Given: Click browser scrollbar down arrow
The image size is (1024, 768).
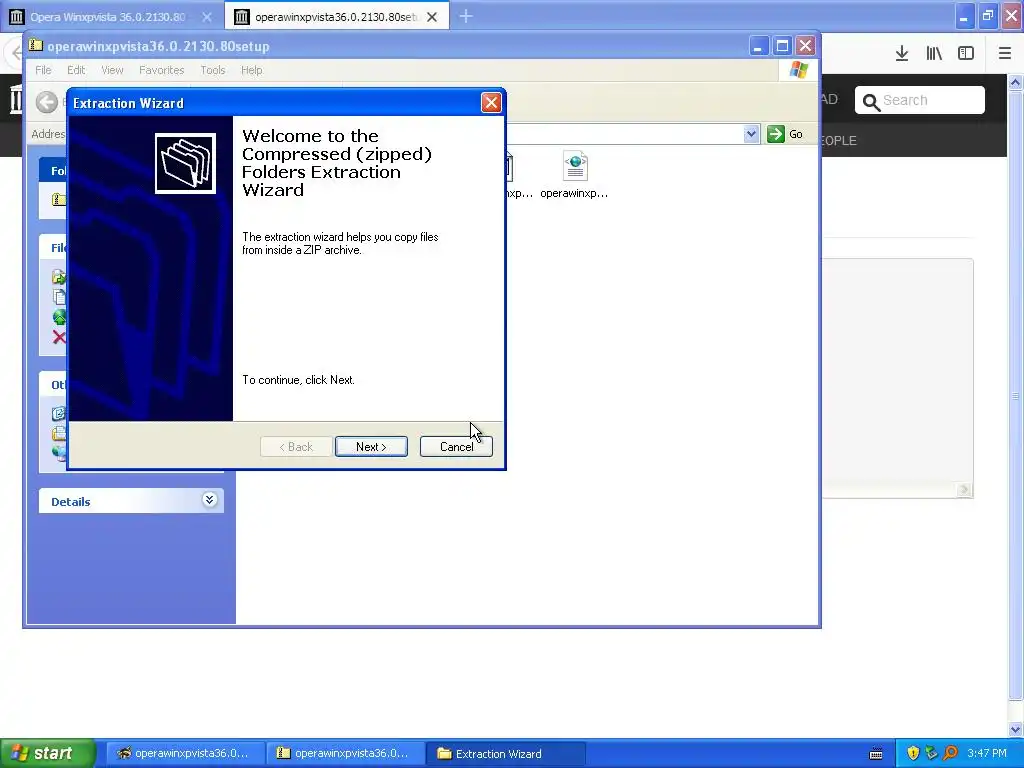Looking at the screenshot, I should pyautogui.click(x=1015, y=729).
